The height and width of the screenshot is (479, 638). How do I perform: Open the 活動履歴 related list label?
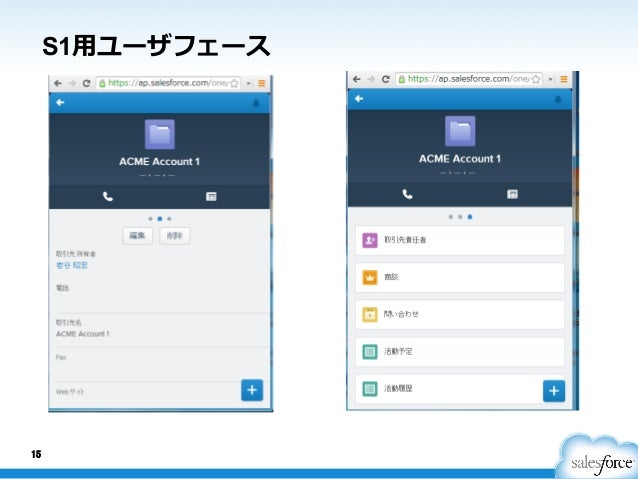(x=398, y=388)
